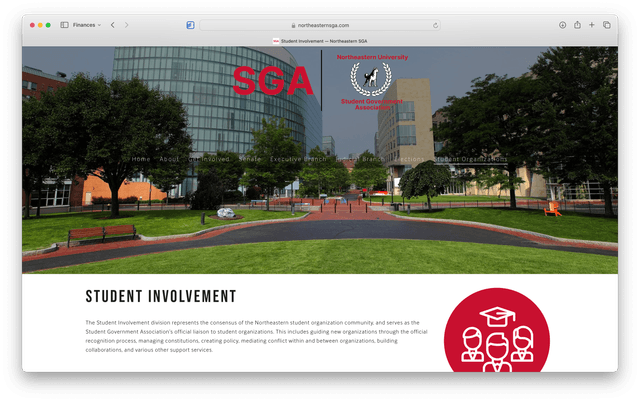The width and height of the screenshot is (640, 401).
Task: Open the Home navigation link
Action: coord(141,159)
